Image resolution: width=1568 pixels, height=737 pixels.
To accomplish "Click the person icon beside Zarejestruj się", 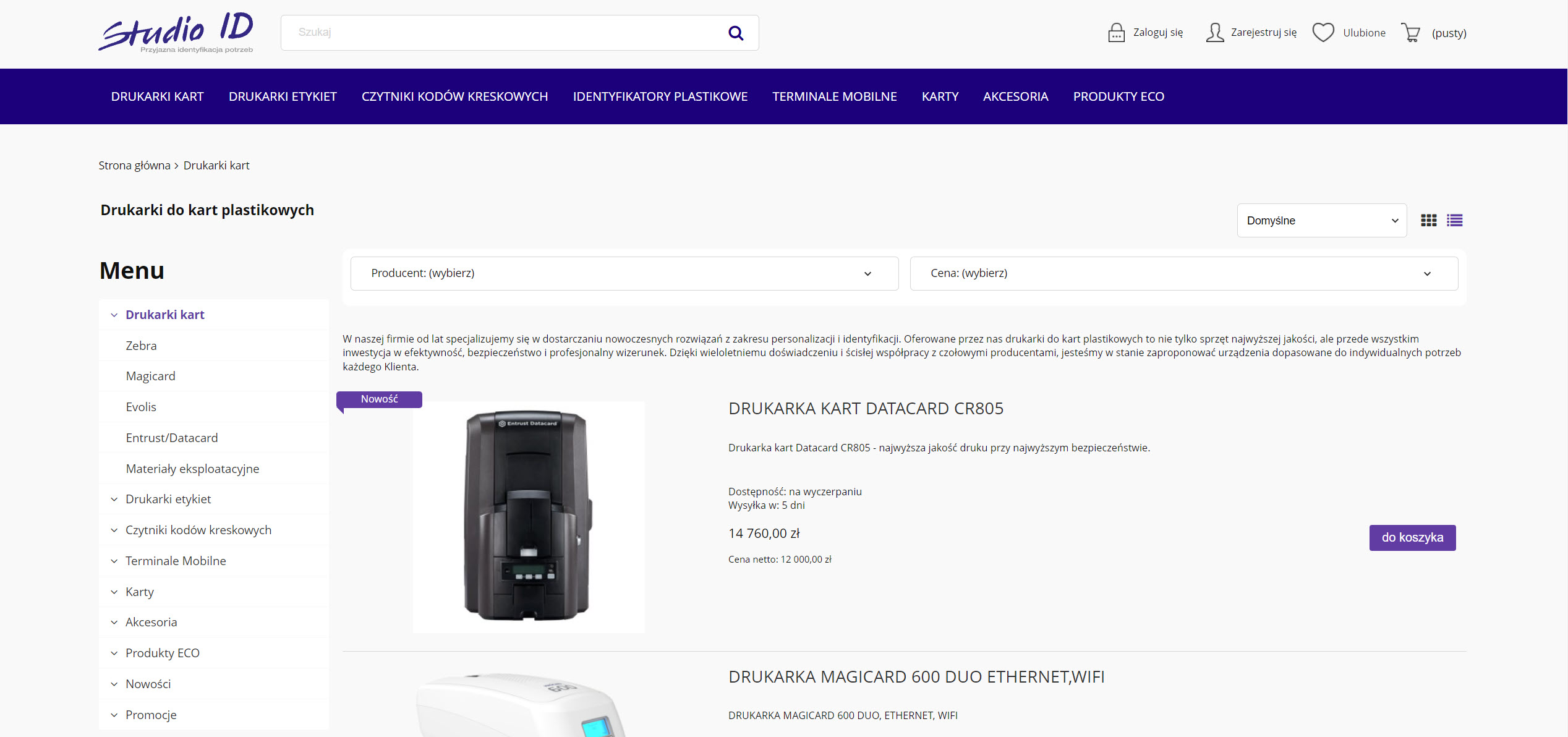I will click(x=1214, y=32).
